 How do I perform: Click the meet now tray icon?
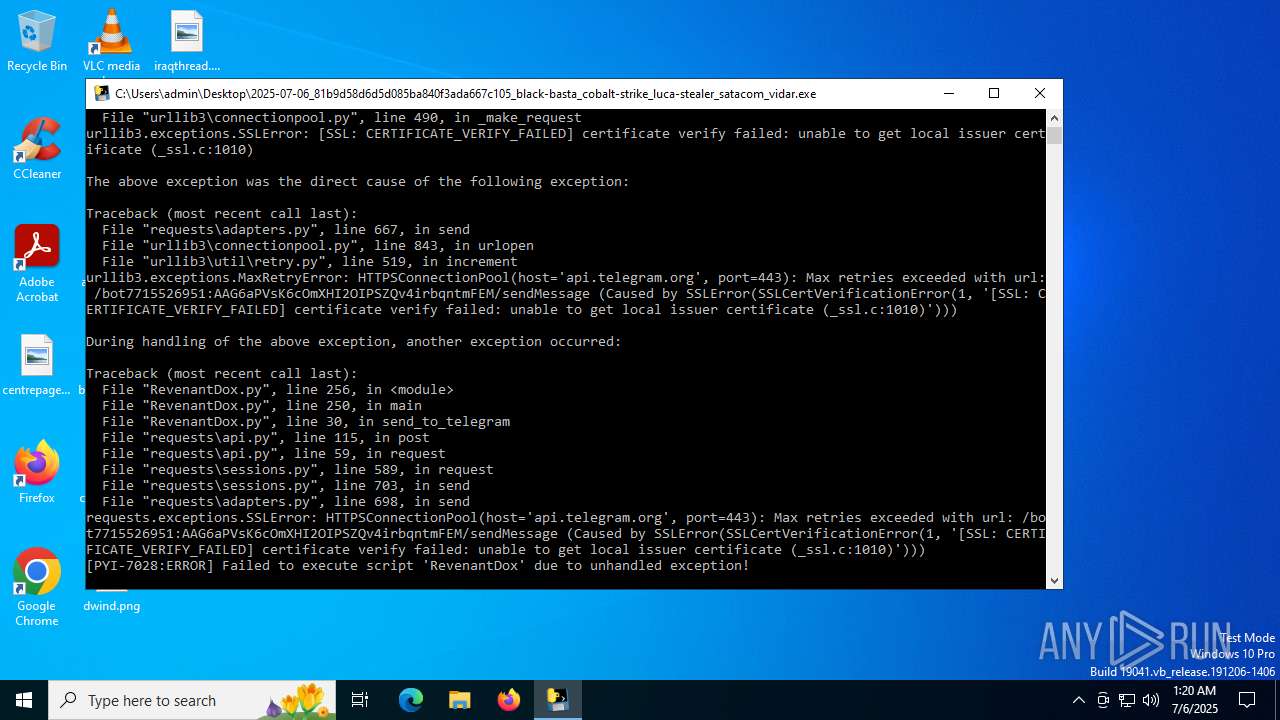pyautogui.click(x=1102, y=700)
